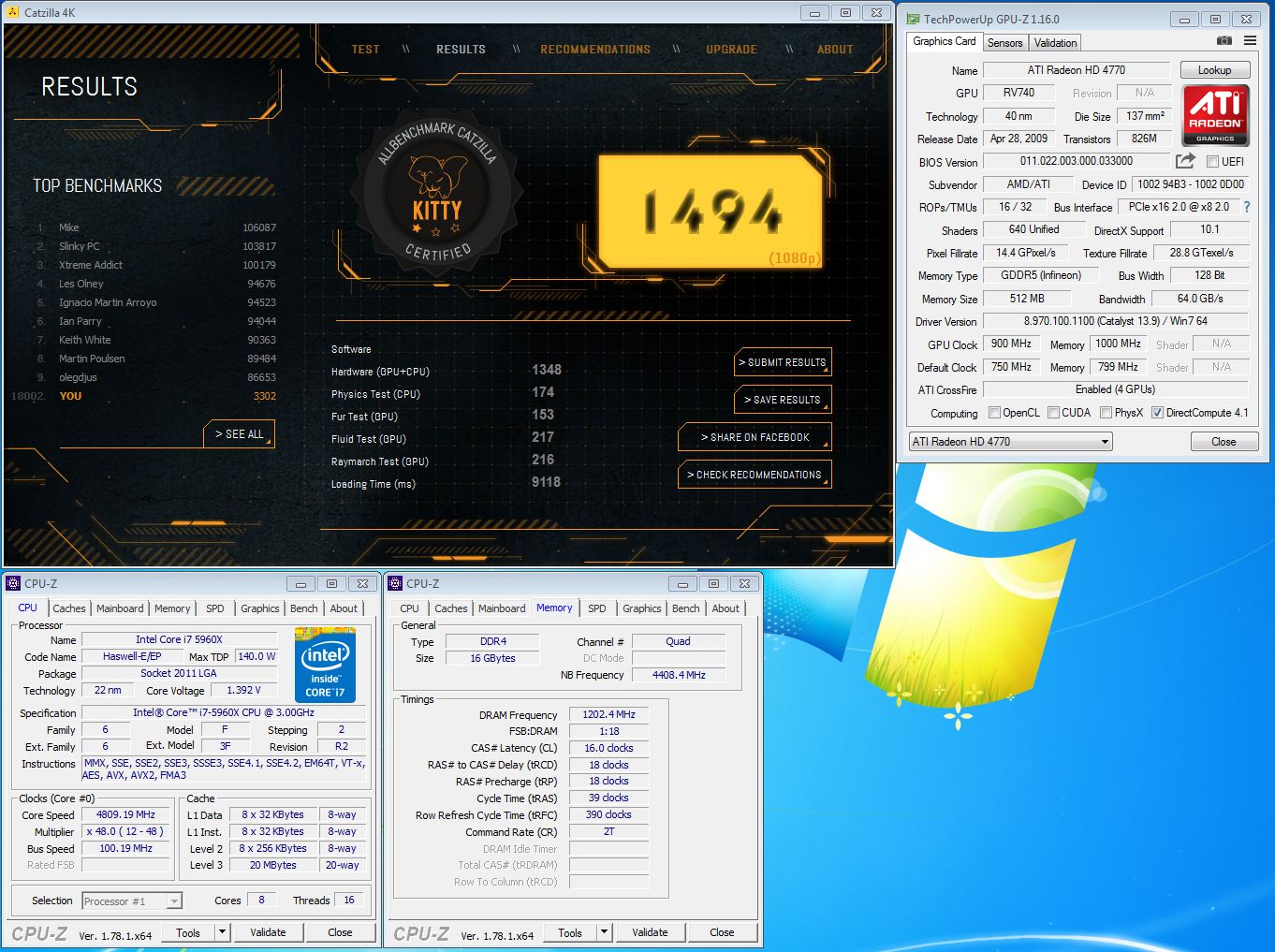1275x952 pixels.
Task: Click the Intel Core i7 5960X name field
Action: click(x=179, y=639)
